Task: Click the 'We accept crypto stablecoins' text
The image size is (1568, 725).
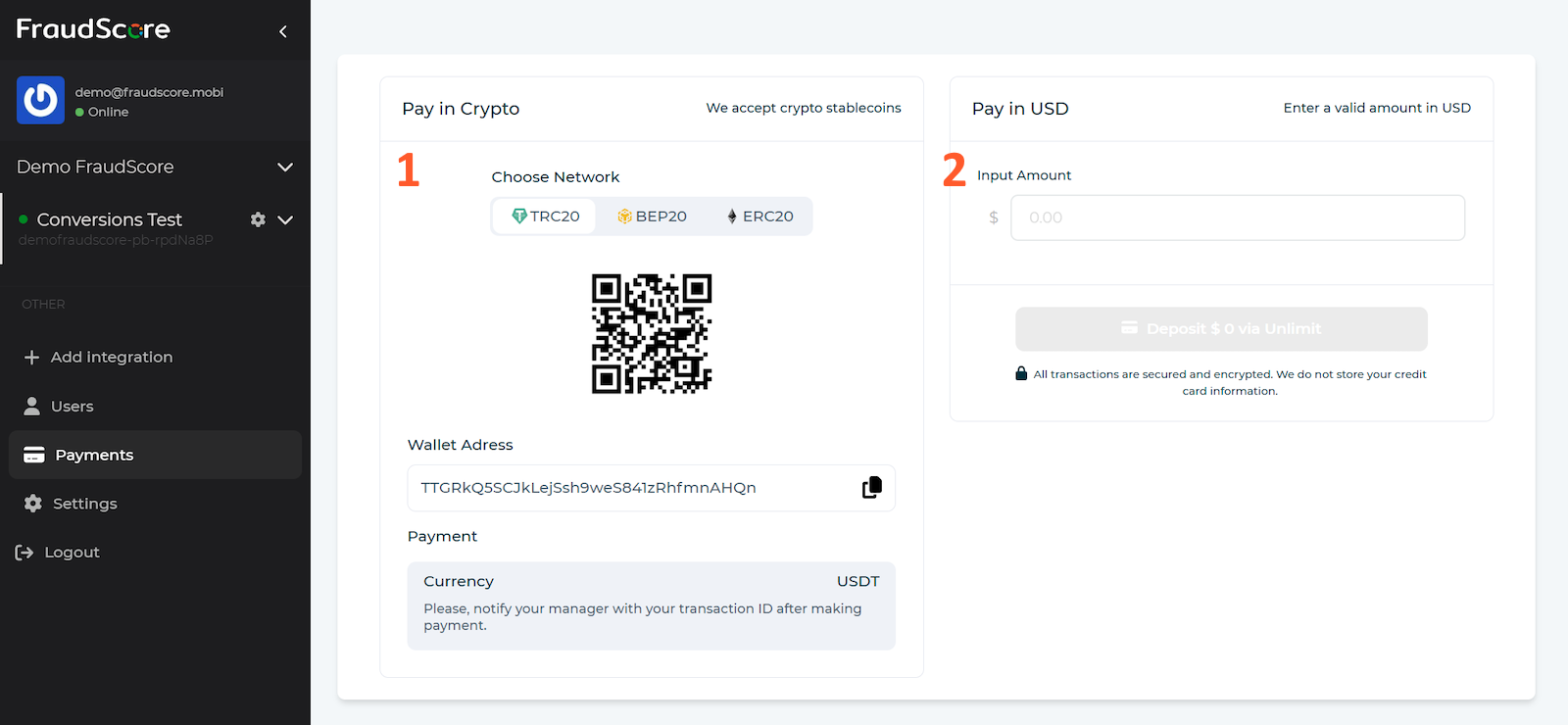Action: pos(804,108)
